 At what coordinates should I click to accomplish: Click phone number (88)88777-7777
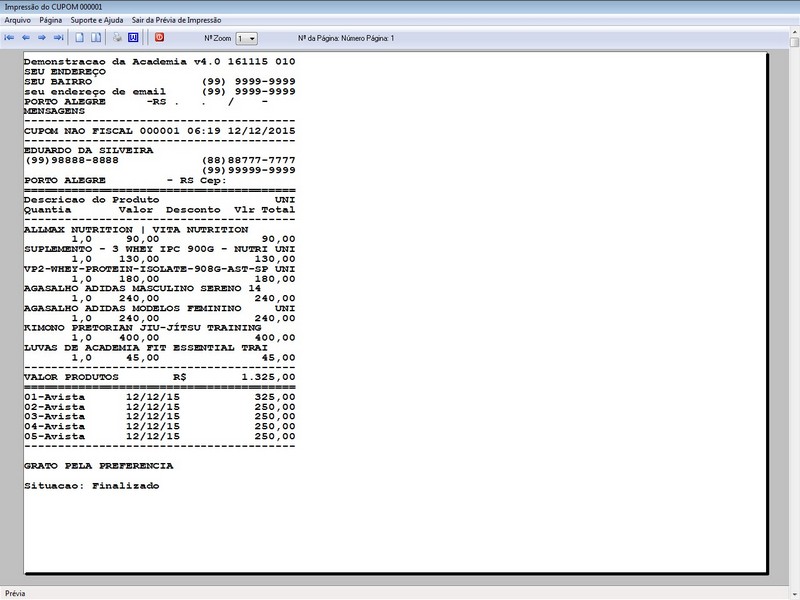[x=248, y=160]
